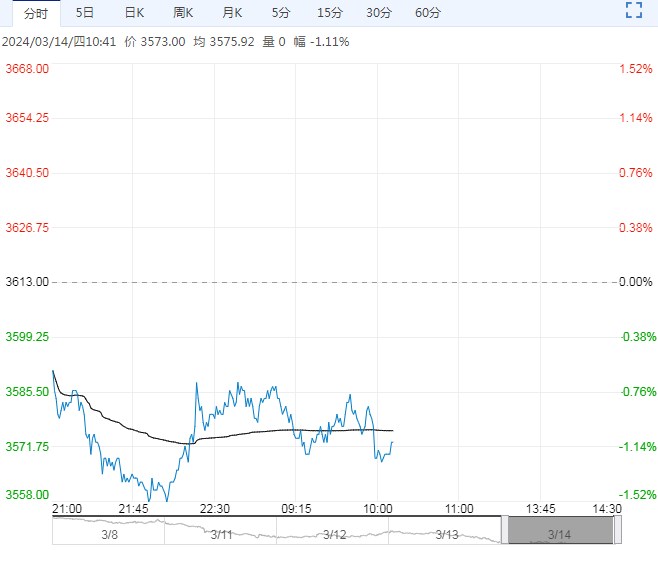Show the 周K weekly candlestick view
The width and height of the screenshot is (658, 564).
pos(183,13)
